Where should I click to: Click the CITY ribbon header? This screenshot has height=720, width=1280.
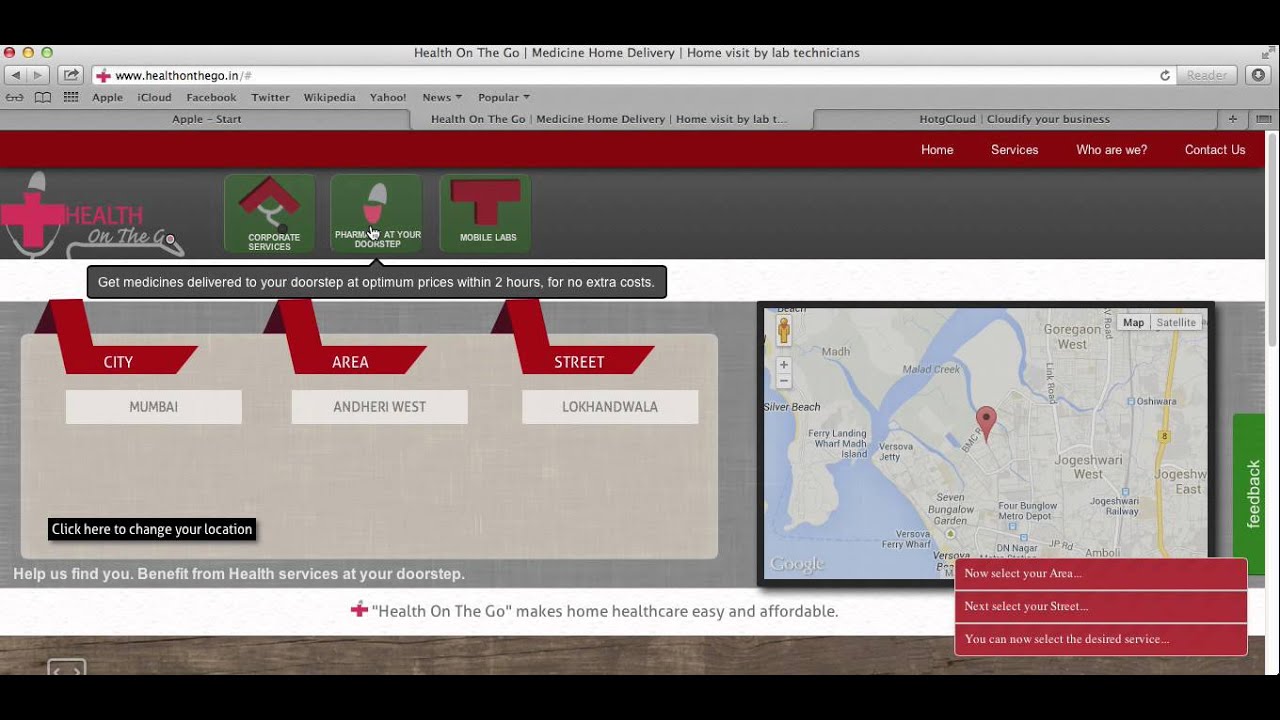click(118, 362)
